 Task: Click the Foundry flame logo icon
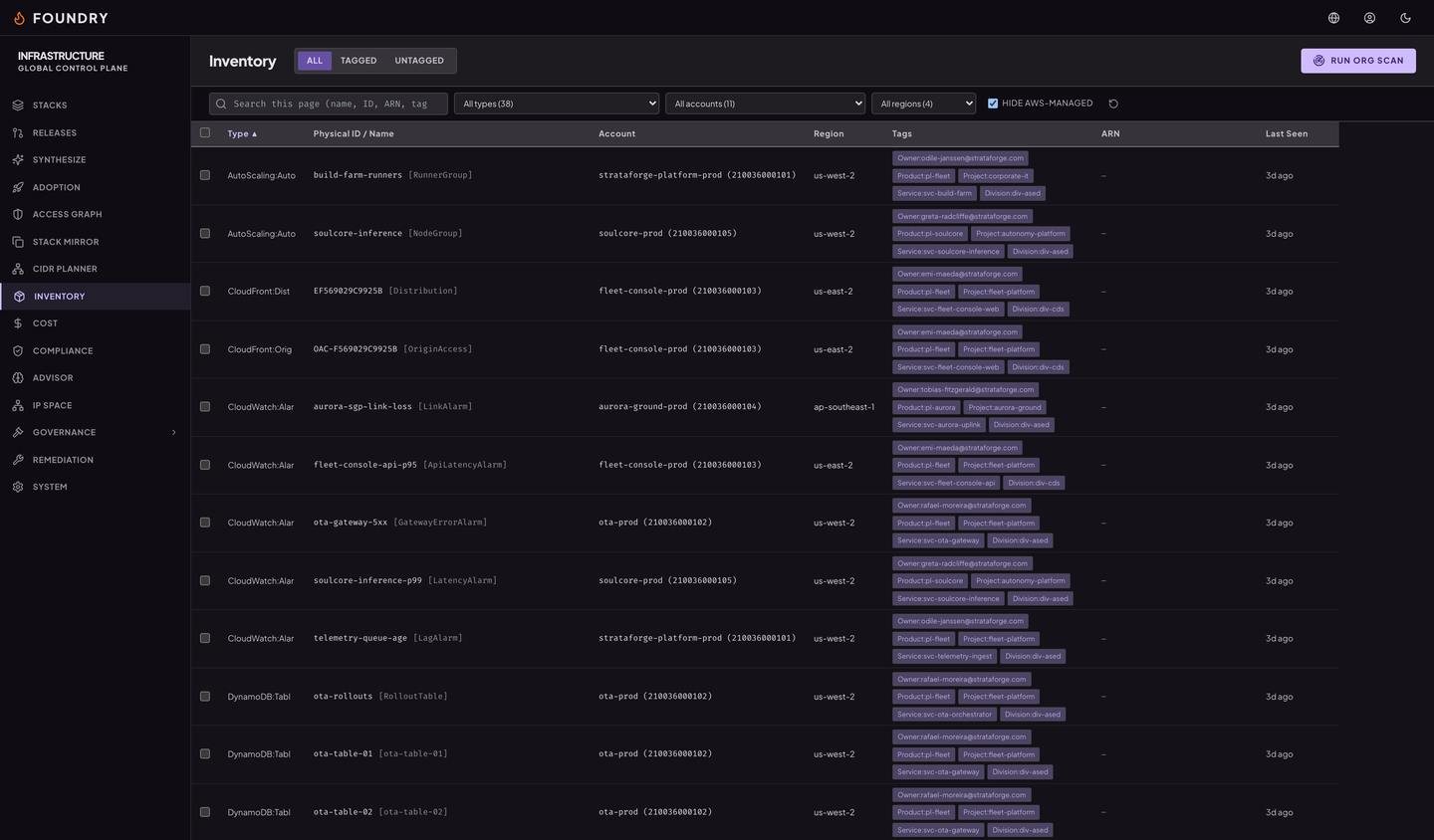click(x=19, y=18)
